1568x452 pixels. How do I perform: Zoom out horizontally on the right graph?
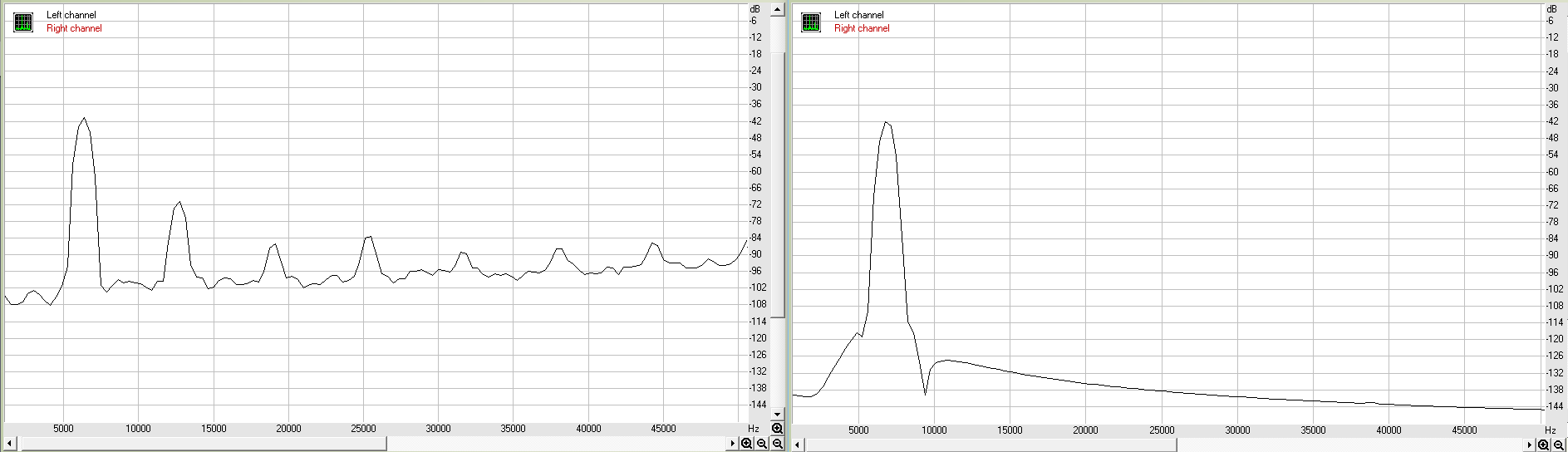[x=1559, y=445]
